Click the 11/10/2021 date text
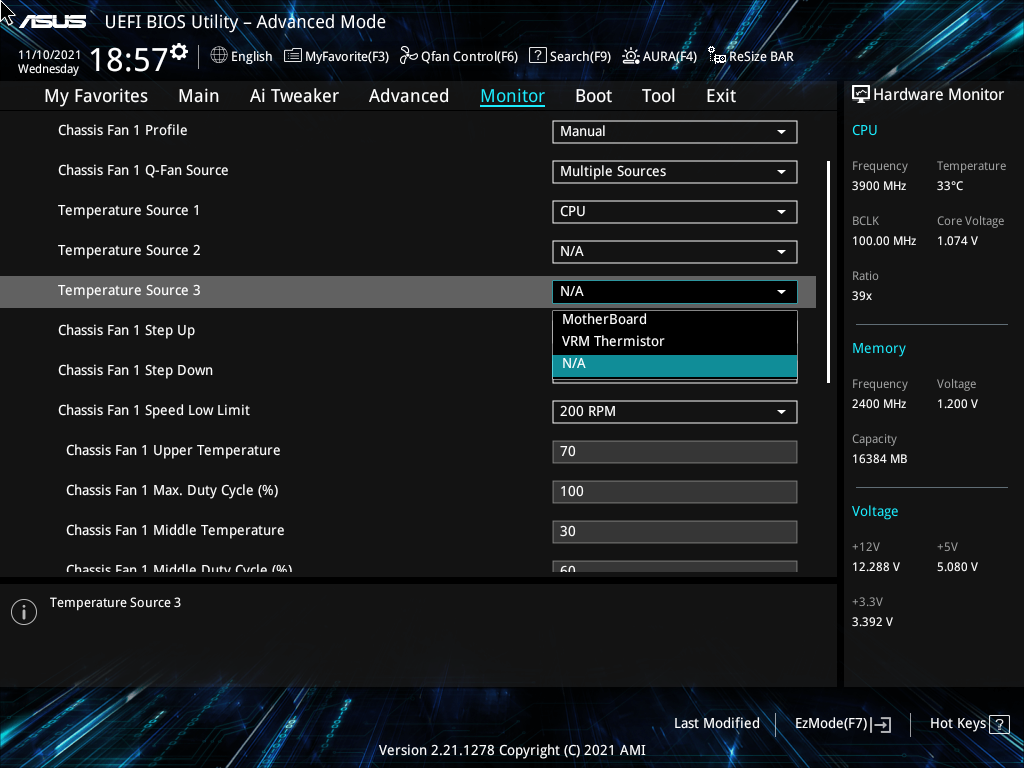Viewport: 1024px width, 768px height. pyautogui.click(x=49, y=55)
